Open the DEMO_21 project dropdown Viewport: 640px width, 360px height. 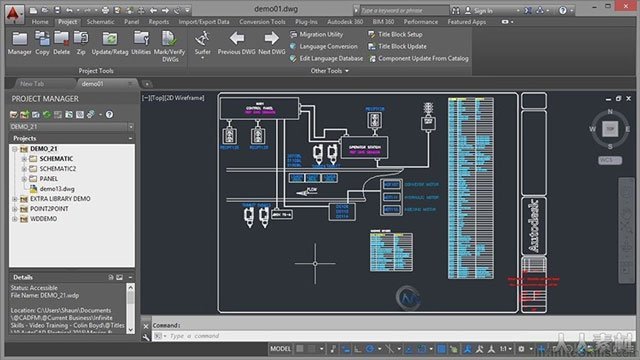[x=131, y=127]
